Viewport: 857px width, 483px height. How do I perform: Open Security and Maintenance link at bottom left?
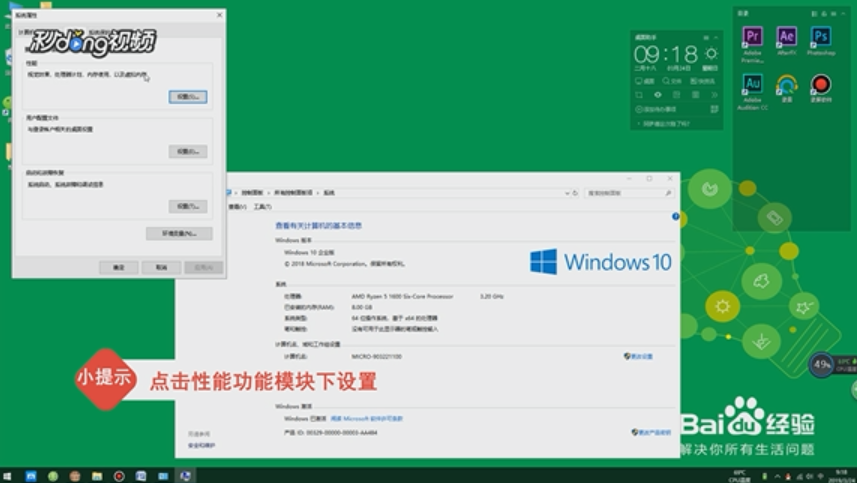tap(201, 445)
